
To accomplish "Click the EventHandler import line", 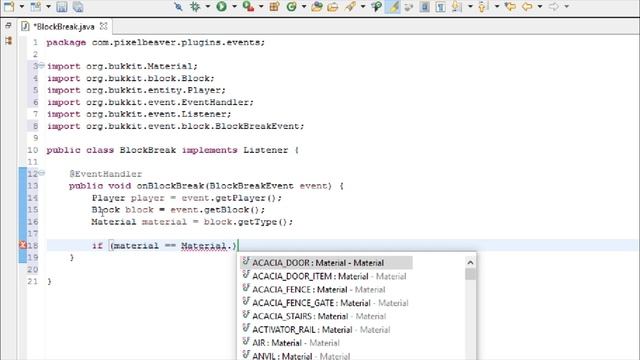I will pos(150,102).
